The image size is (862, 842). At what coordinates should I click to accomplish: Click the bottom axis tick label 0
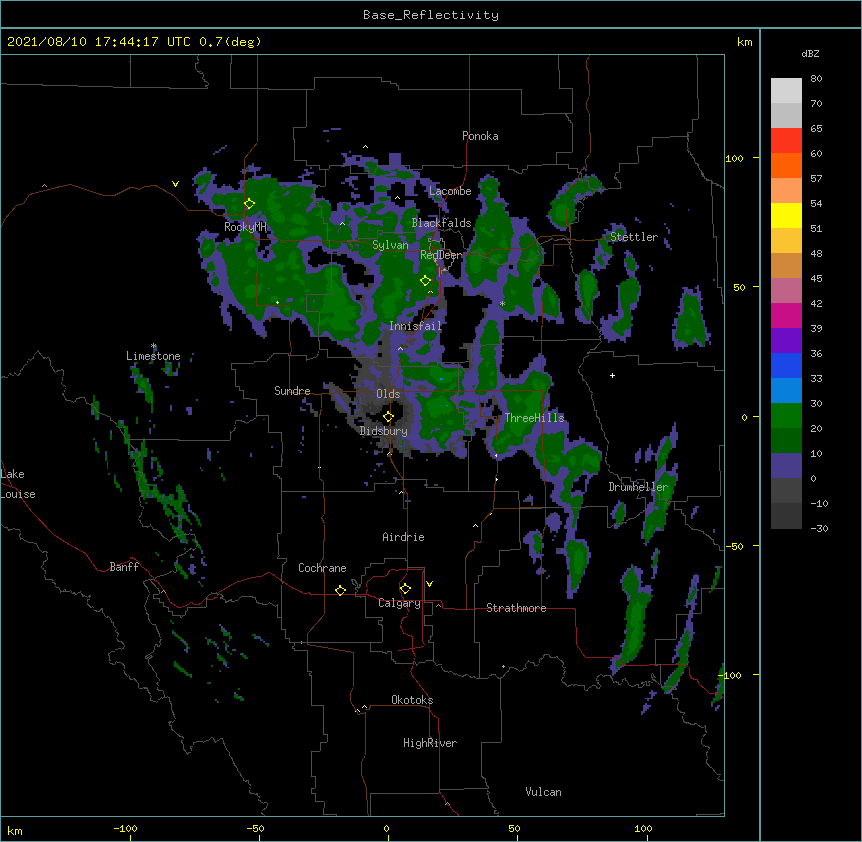click(386, 829)
